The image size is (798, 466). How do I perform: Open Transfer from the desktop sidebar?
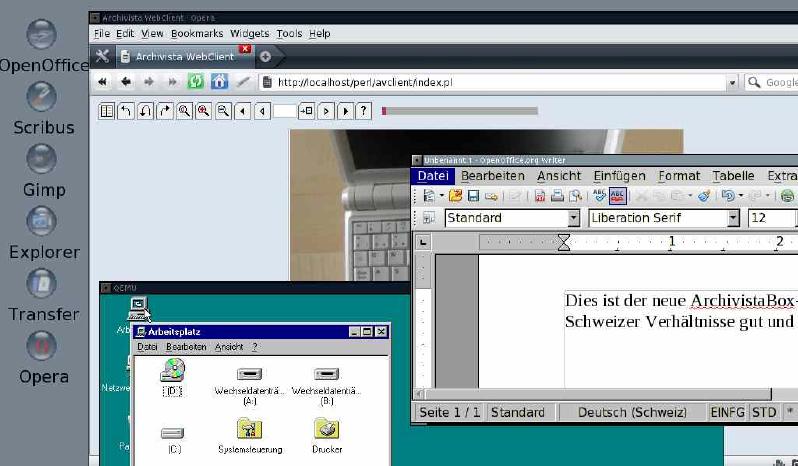tap(42, 283)
